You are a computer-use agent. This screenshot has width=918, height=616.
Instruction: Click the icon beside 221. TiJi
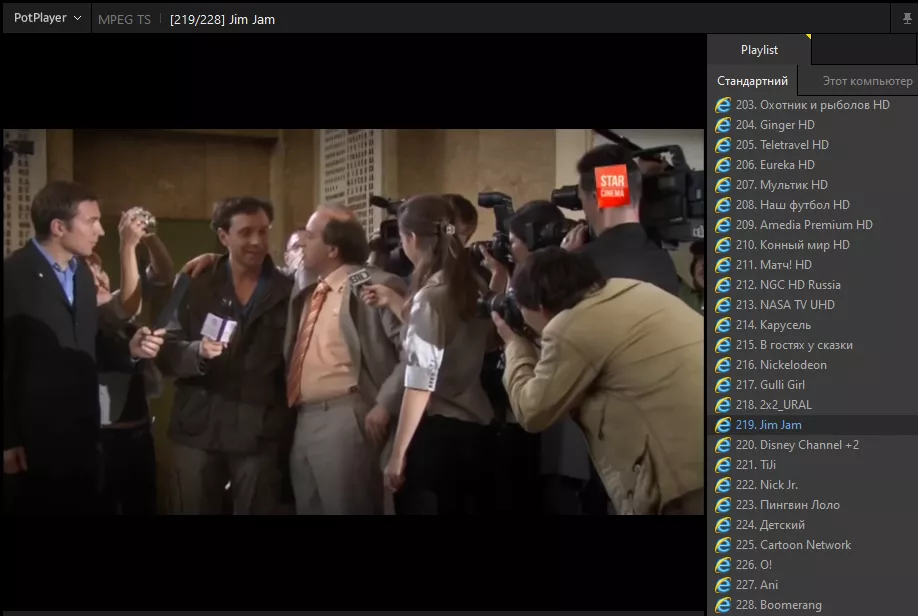pos(723,464)
